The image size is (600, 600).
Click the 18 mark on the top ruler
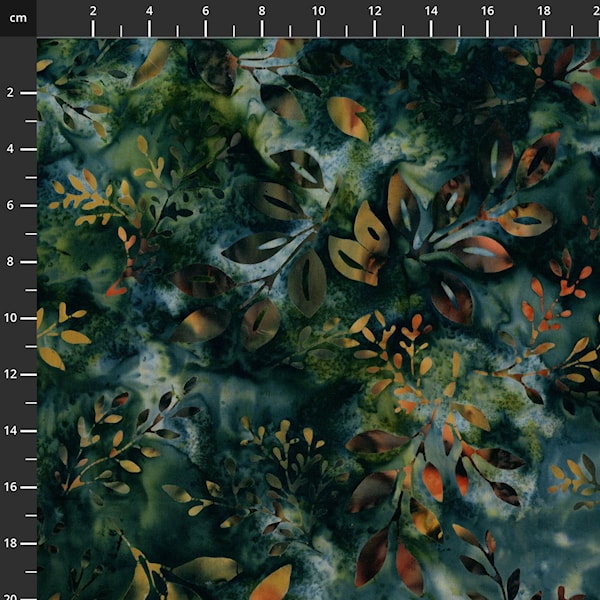[x=542, y=10]
